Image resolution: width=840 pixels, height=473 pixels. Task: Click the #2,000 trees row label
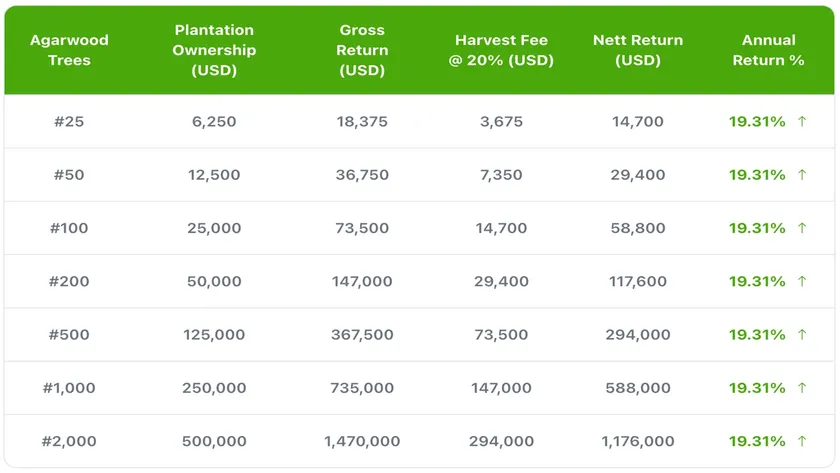[x=69, y=441]
